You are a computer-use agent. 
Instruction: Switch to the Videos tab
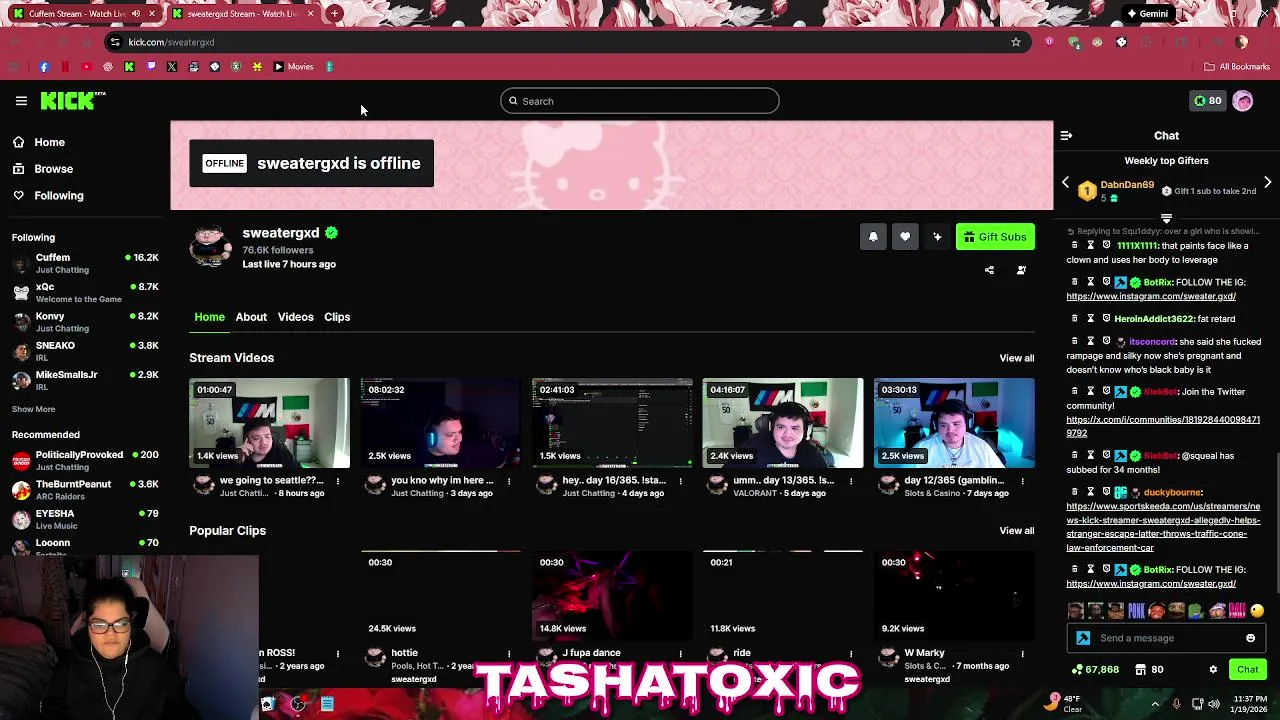coord(295,317)
